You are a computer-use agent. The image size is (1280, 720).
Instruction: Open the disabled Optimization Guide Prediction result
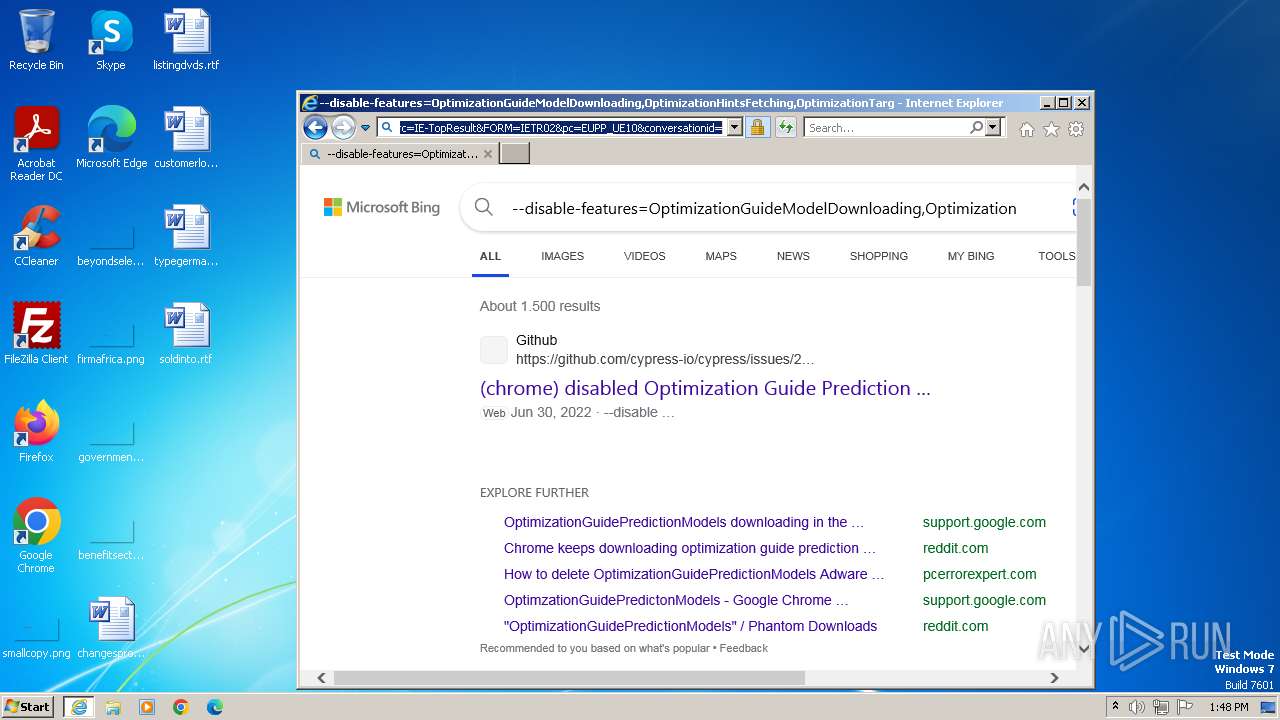coord(705,388)
